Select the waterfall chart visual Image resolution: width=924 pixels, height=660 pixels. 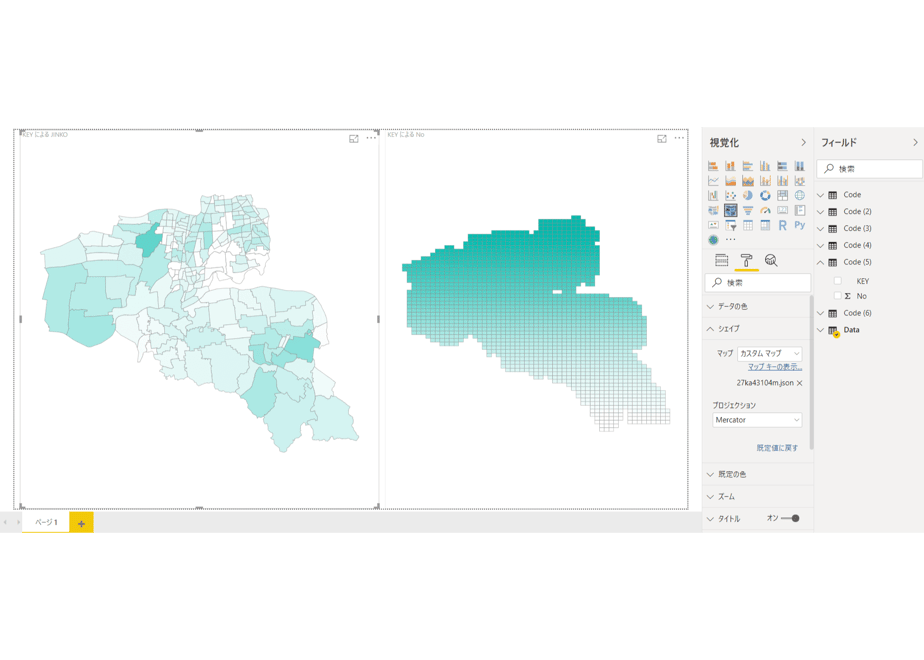713,195
